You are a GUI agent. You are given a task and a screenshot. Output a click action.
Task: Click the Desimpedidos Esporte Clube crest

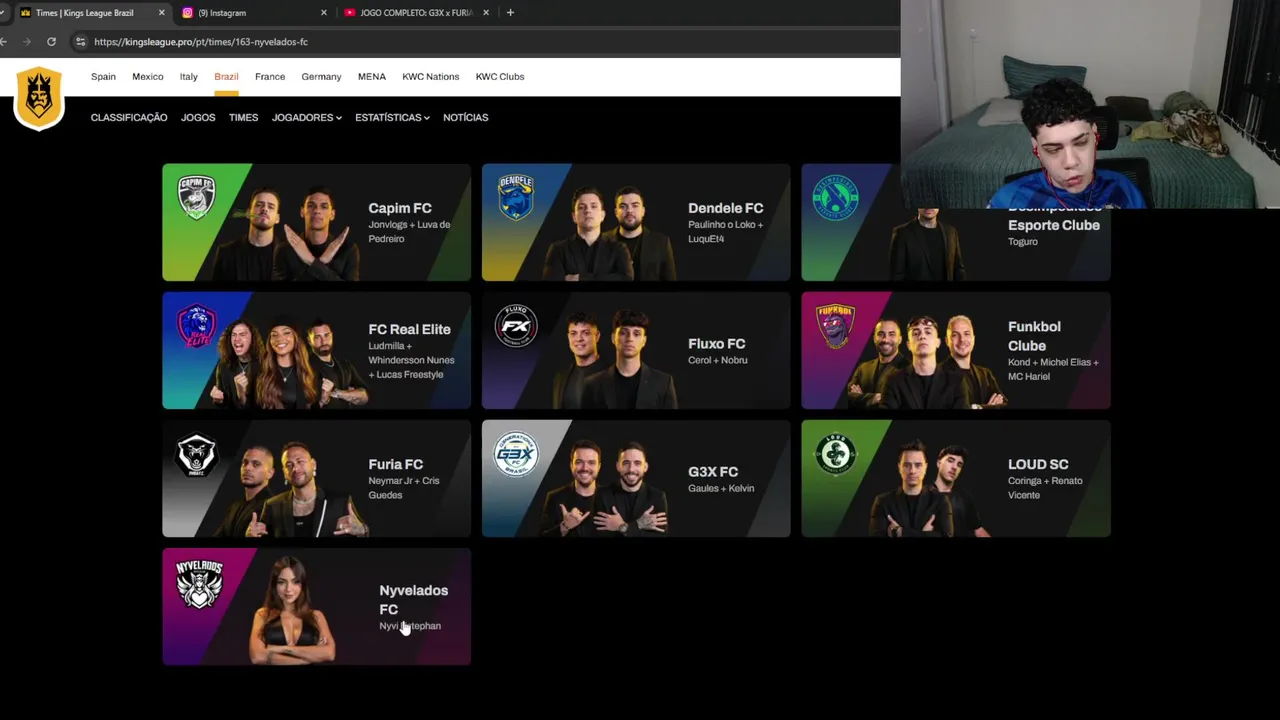pyautogui.click(x=835, y=196)
